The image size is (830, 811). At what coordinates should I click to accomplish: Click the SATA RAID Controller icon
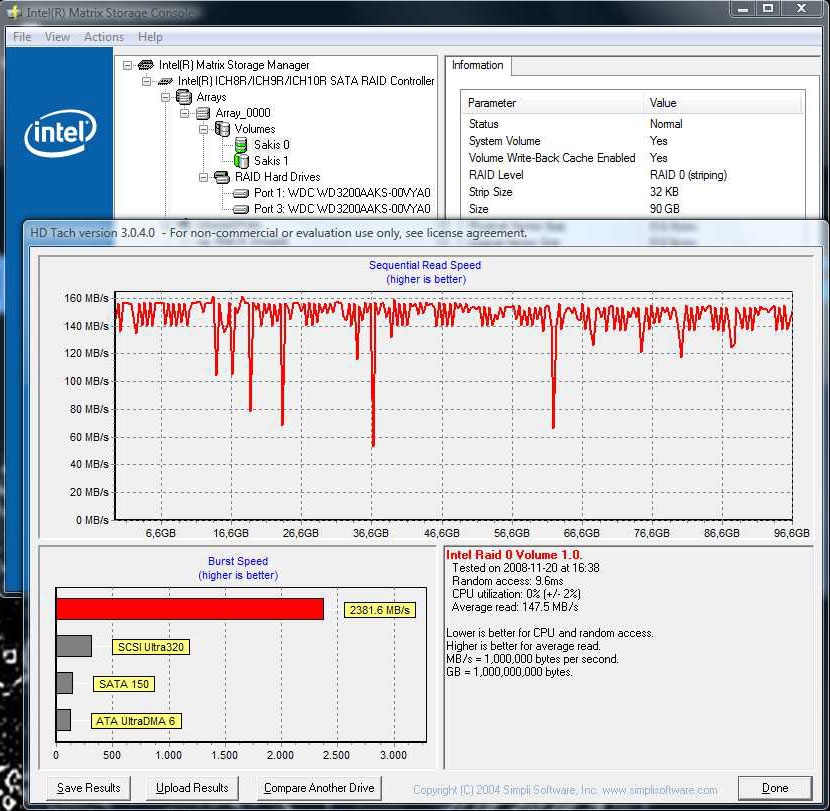click(x=165, y=81)
